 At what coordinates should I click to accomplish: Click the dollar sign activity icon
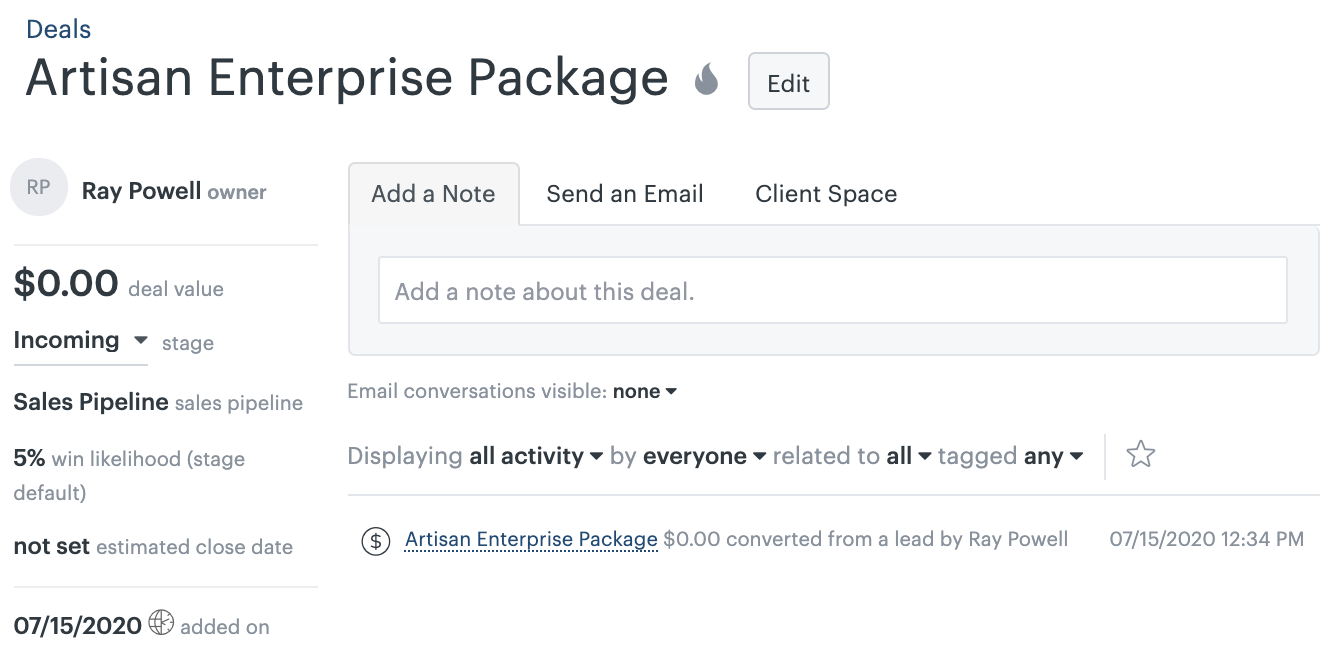[375, 541]
